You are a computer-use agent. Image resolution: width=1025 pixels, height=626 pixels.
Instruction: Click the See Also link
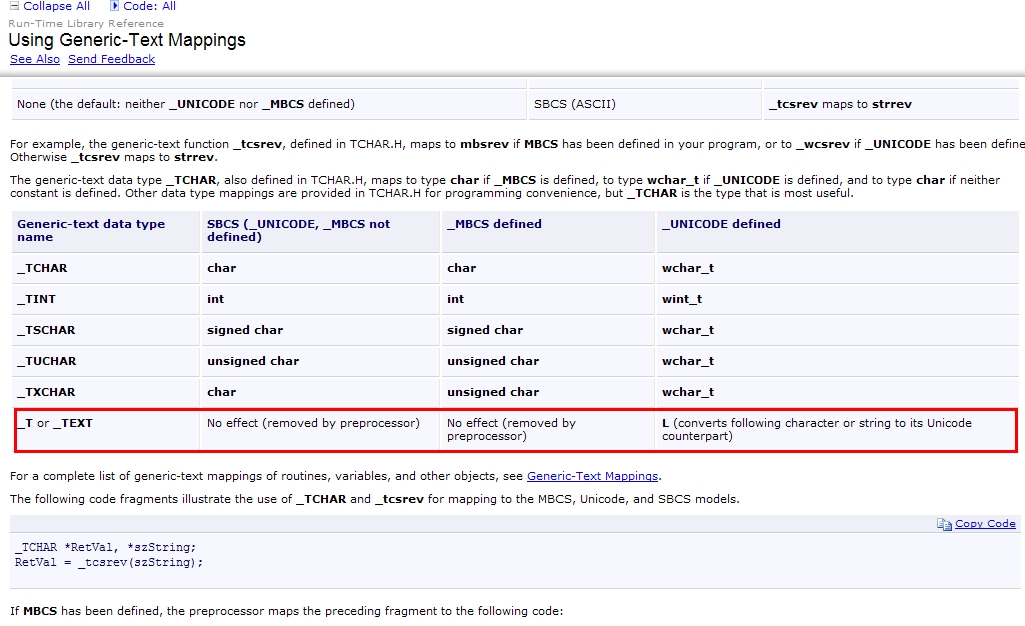point(35,59)
